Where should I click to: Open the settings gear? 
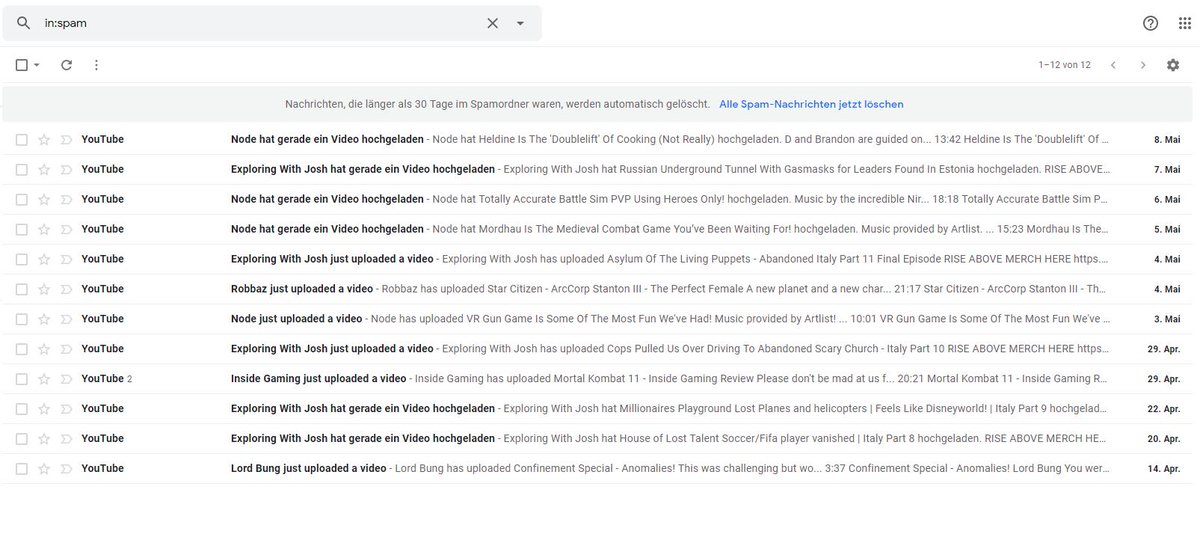click(1173, 65)
